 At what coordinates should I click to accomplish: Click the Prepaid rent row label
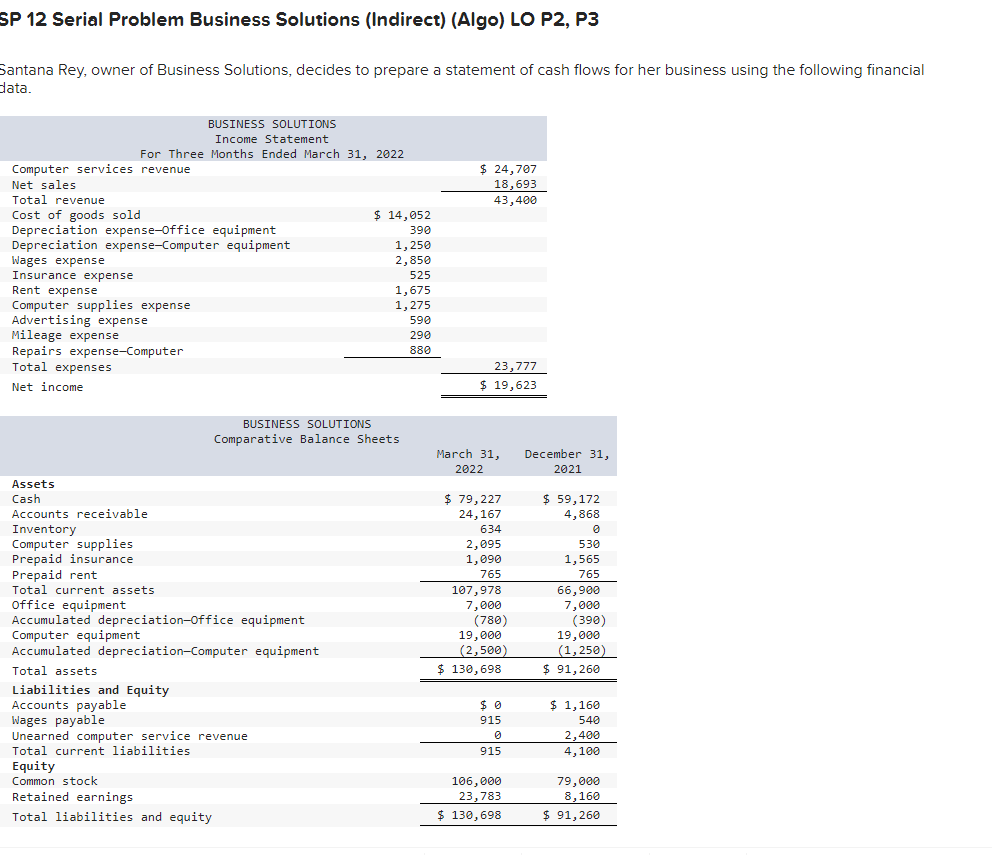(54, 575)
